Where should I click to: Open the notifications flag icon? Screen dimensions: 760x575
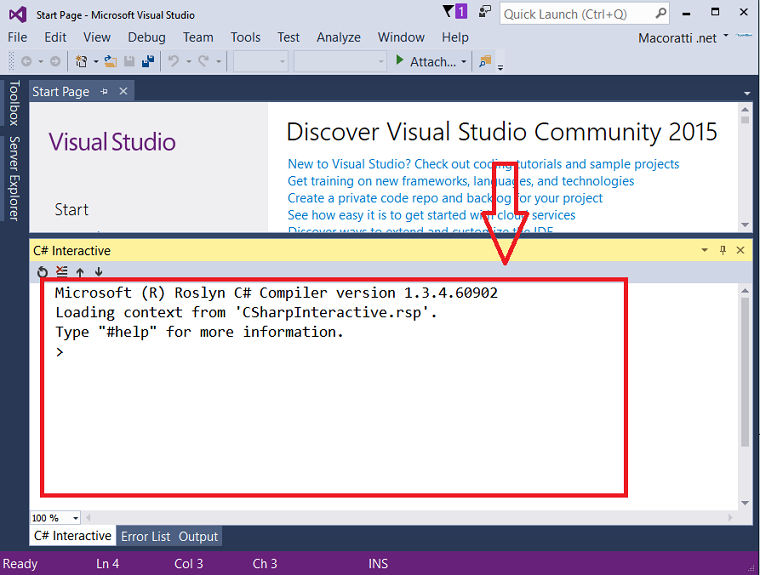[455, 12]
